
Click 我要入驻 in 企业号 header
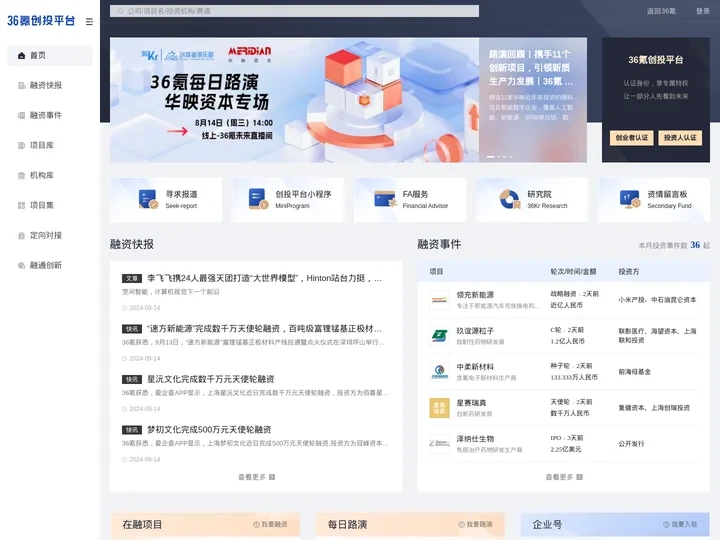(680, 524)
